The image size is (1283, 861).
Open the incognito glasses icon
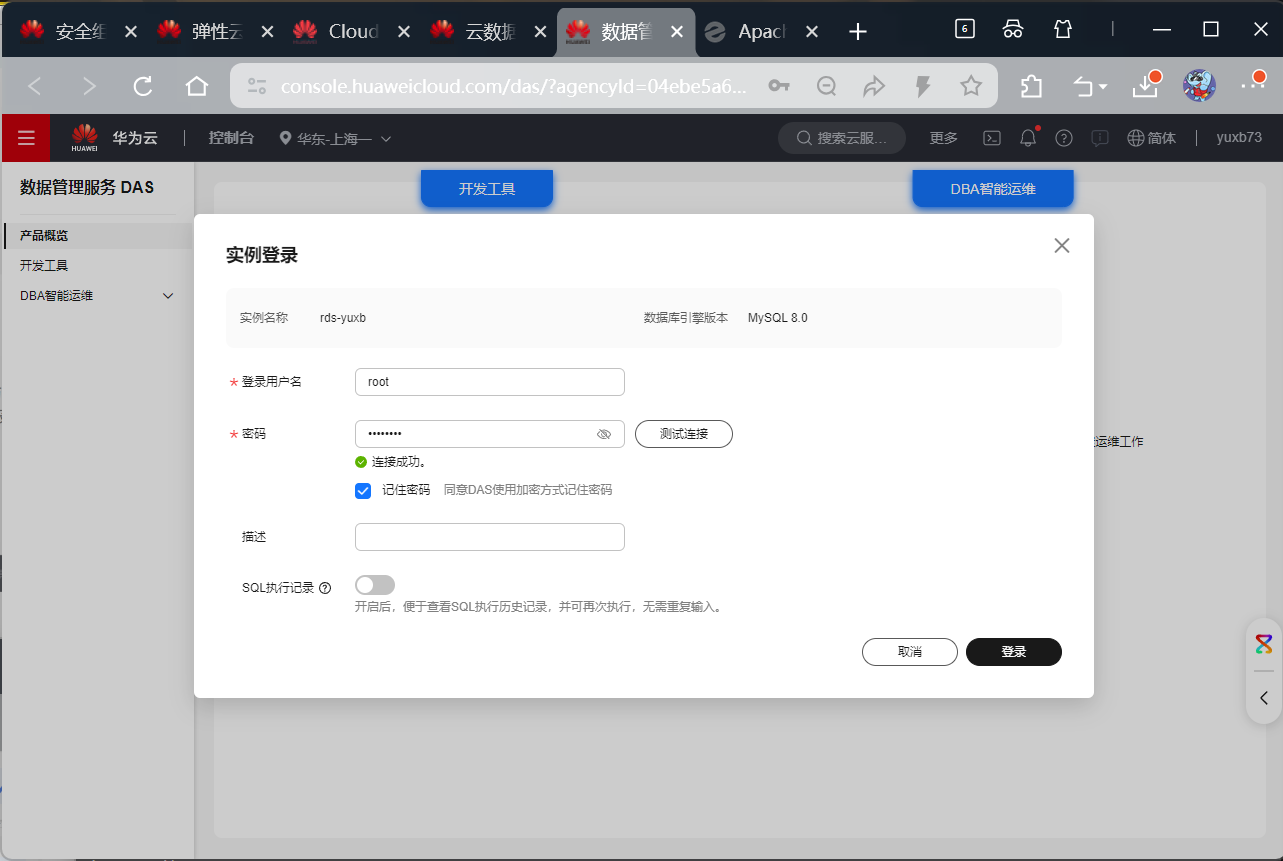(x=1013, y=29)
